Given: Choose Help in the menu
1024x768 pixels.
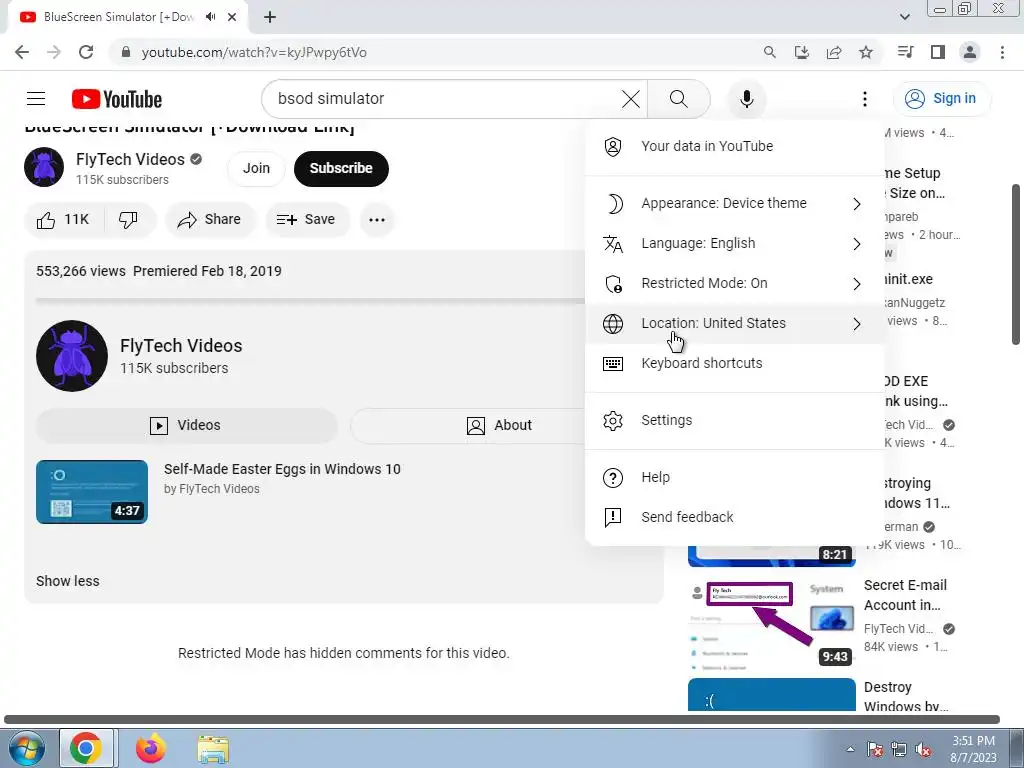Looking at the screenshot, I should click(x=734, y=477).
